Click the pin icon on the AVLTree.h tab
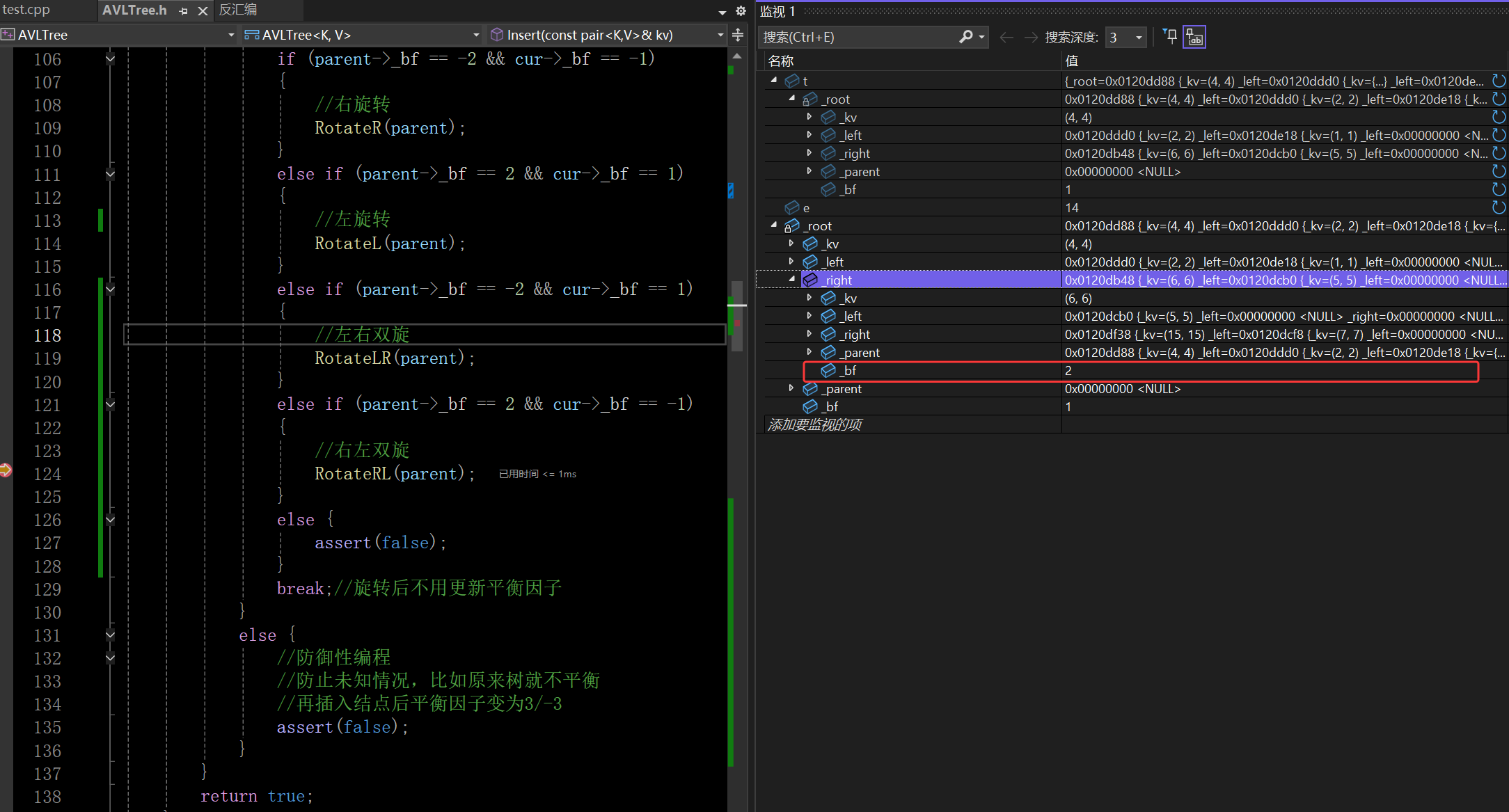The width and height of the screenshot is (1509, 812). point(183,11)
